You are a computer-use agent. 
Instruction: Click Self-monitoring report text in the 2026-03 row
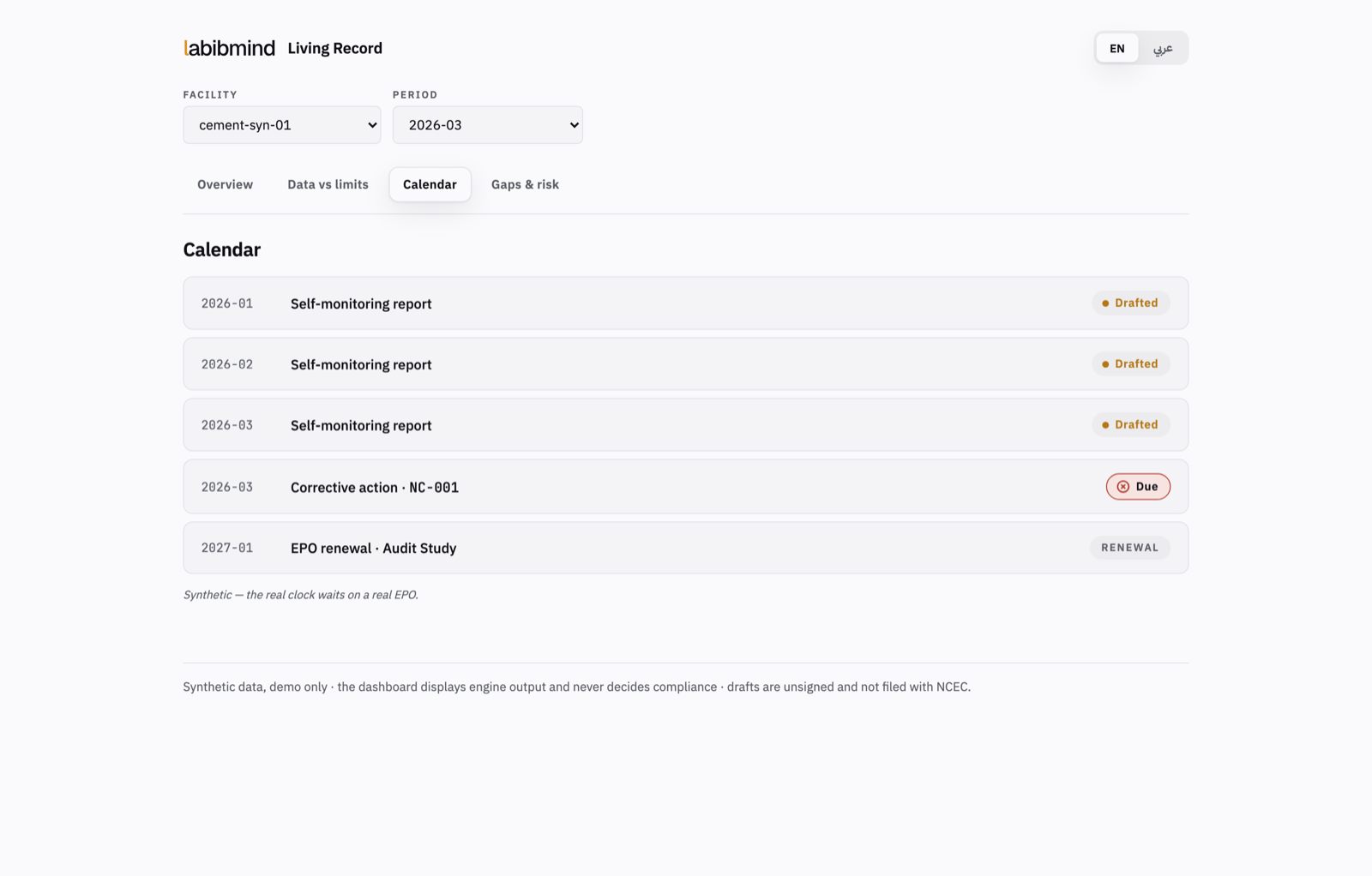click(x=361, y=425)
